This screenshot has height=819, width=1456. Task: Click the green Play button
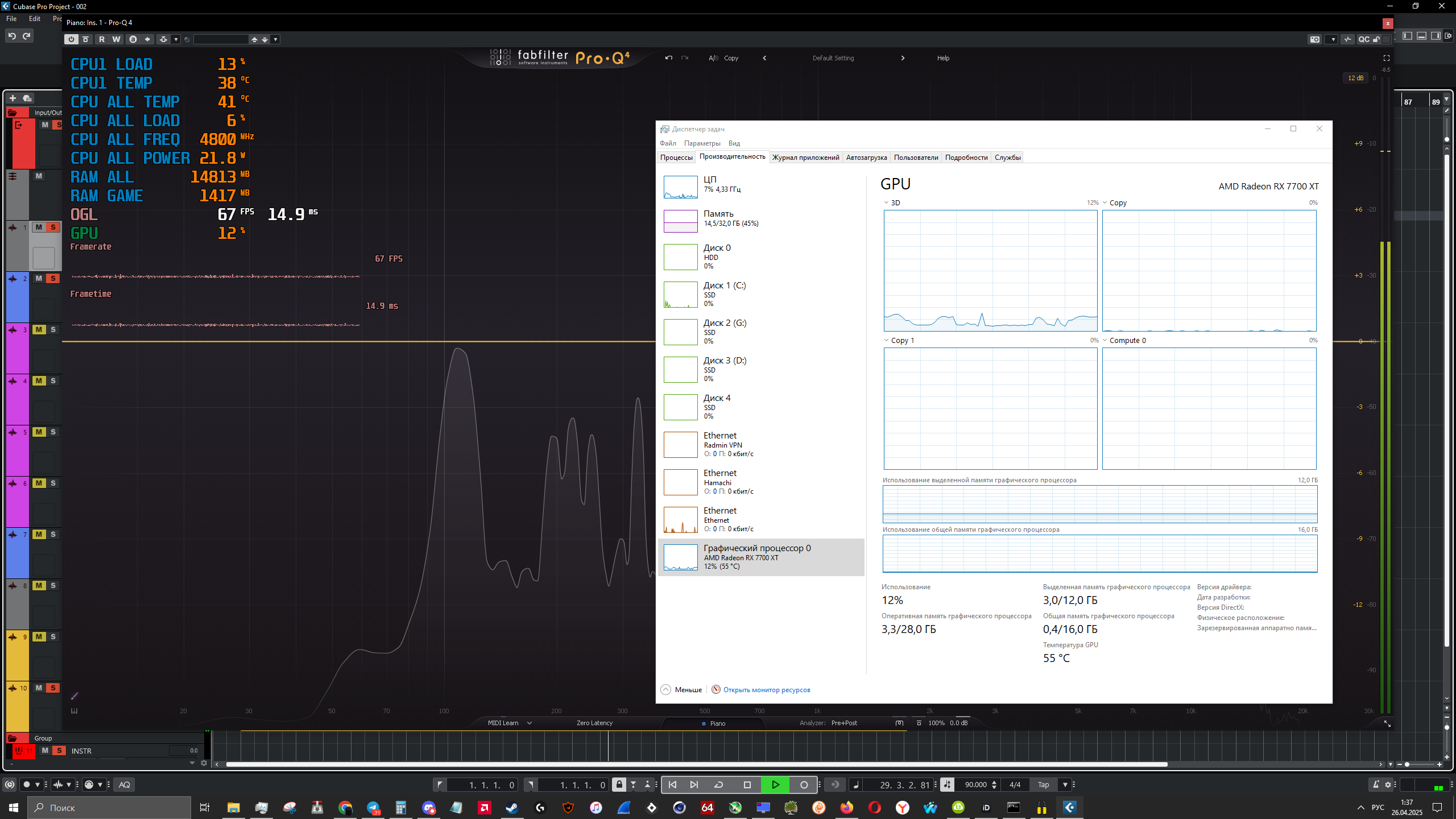(x=775, y=785)
